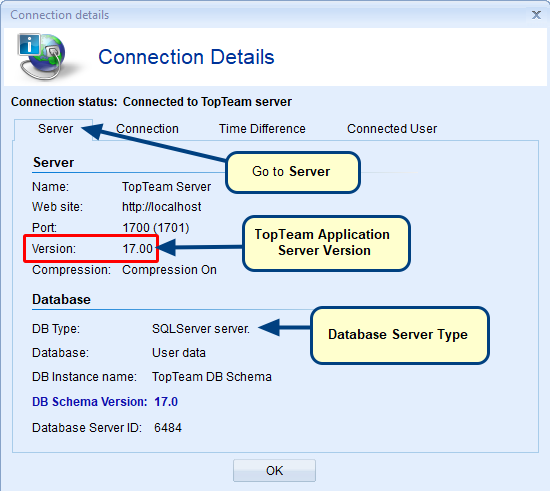
Task: Click the 'DB Instance name:' label
Action: click(x=84, y=377)
